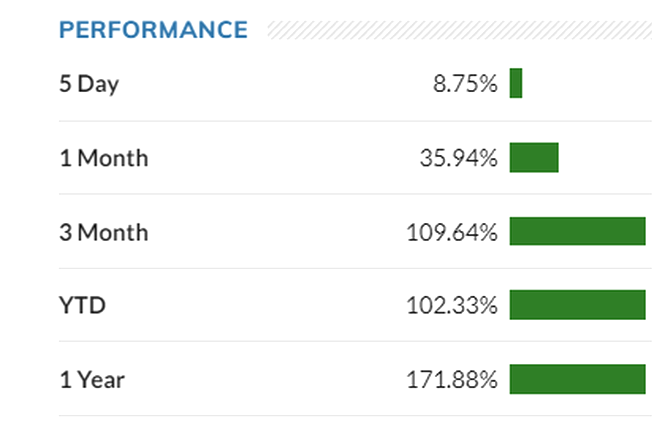Click the 109.64% performance value
660x437 pixels.
(x=452, y=232)
